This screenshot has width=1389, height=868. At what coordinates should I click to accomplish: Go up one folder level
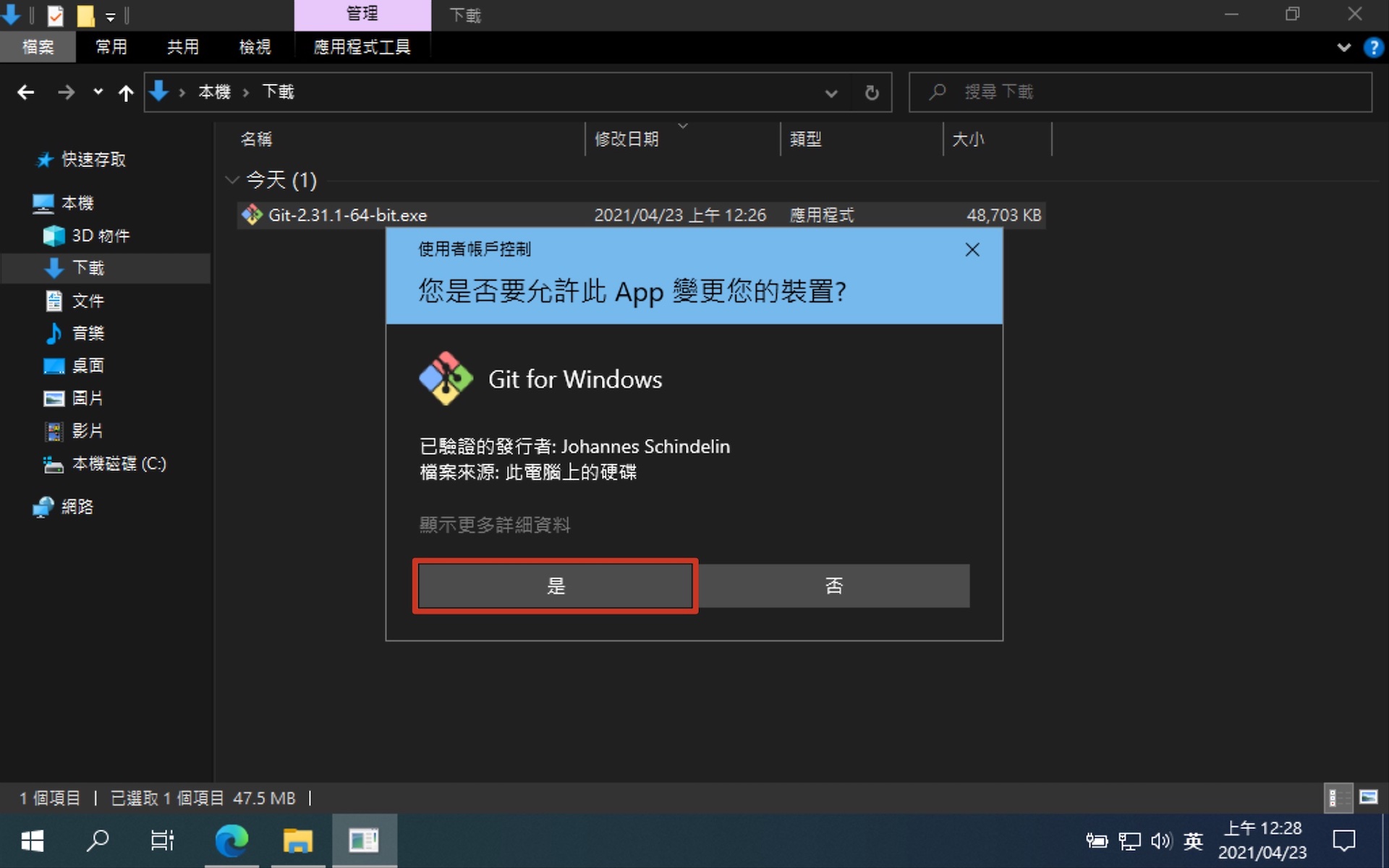click(126, 93)
